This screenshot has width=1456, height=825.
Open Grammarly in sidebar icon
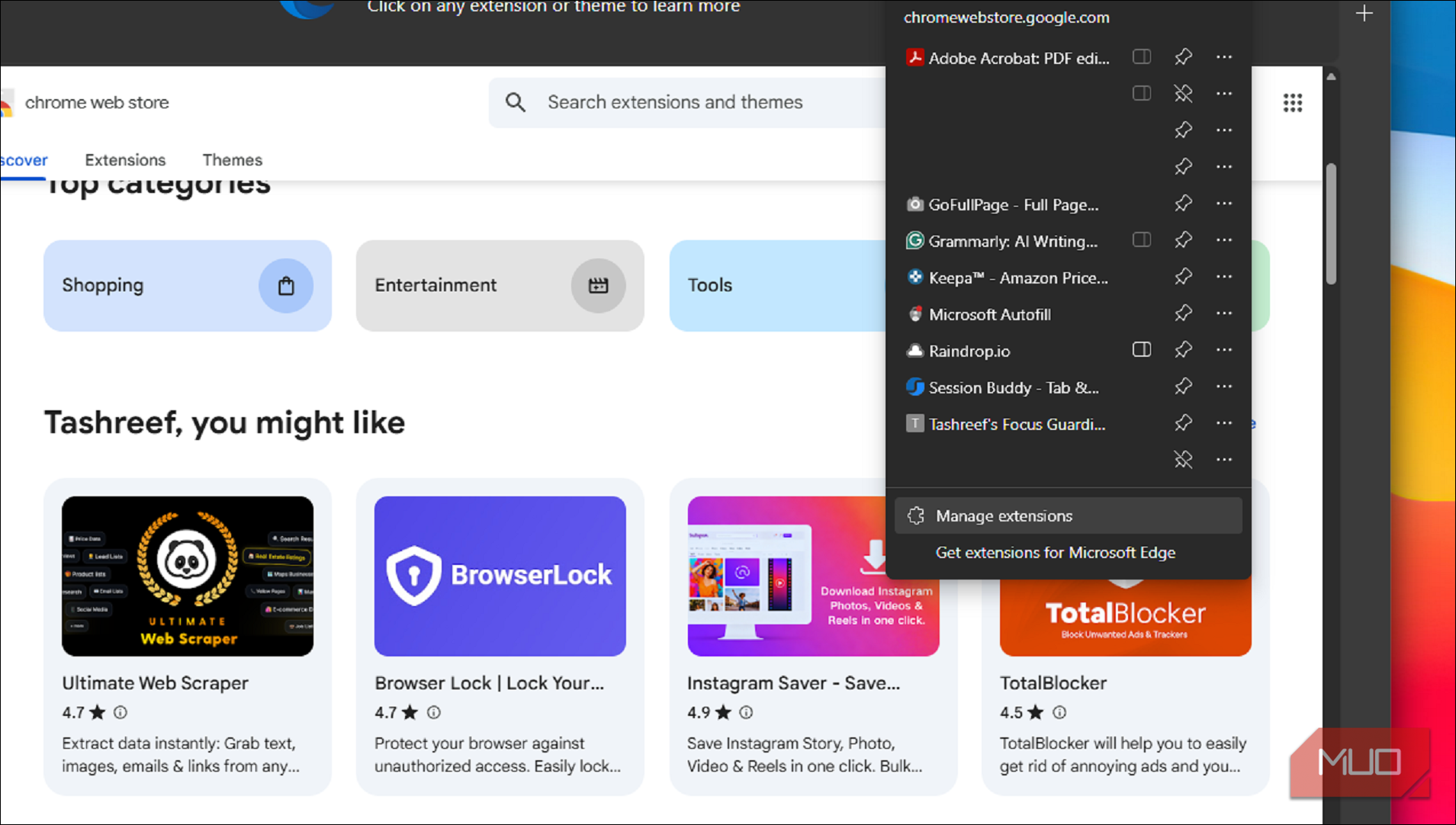[1142, 240]
